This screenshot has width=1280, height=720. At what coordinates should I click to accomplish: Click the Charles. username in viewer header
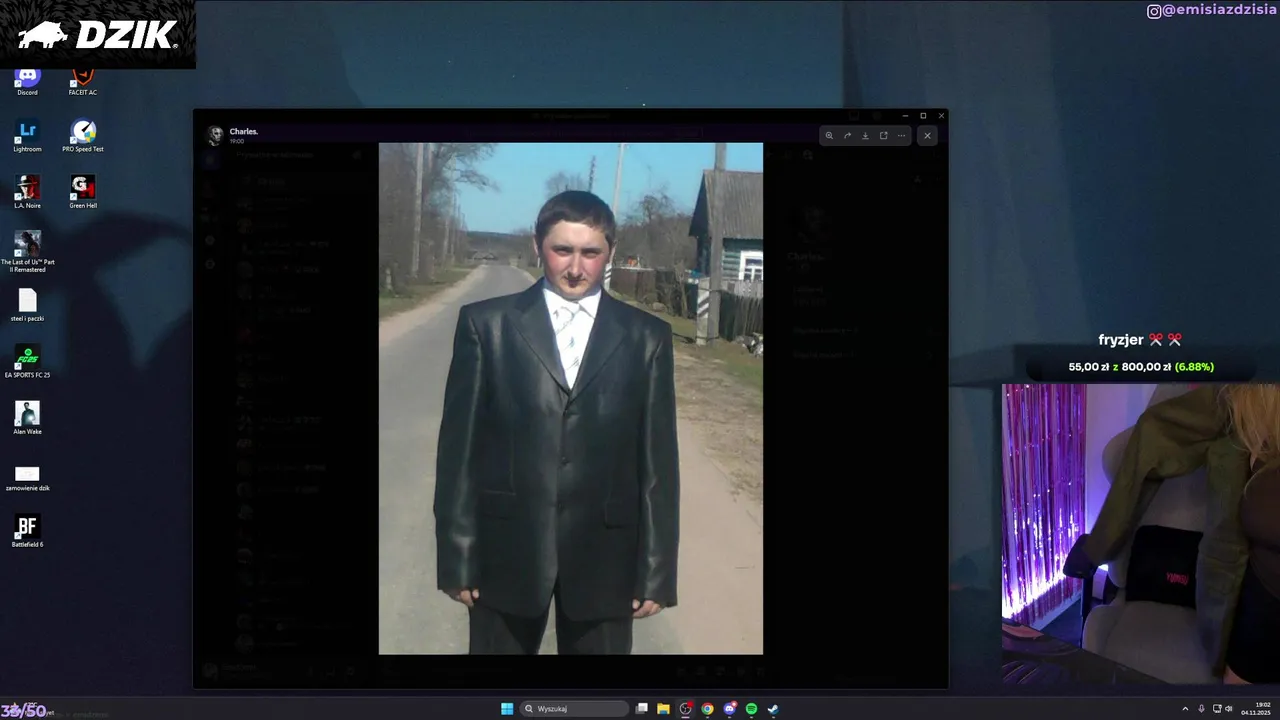point(244,132)
